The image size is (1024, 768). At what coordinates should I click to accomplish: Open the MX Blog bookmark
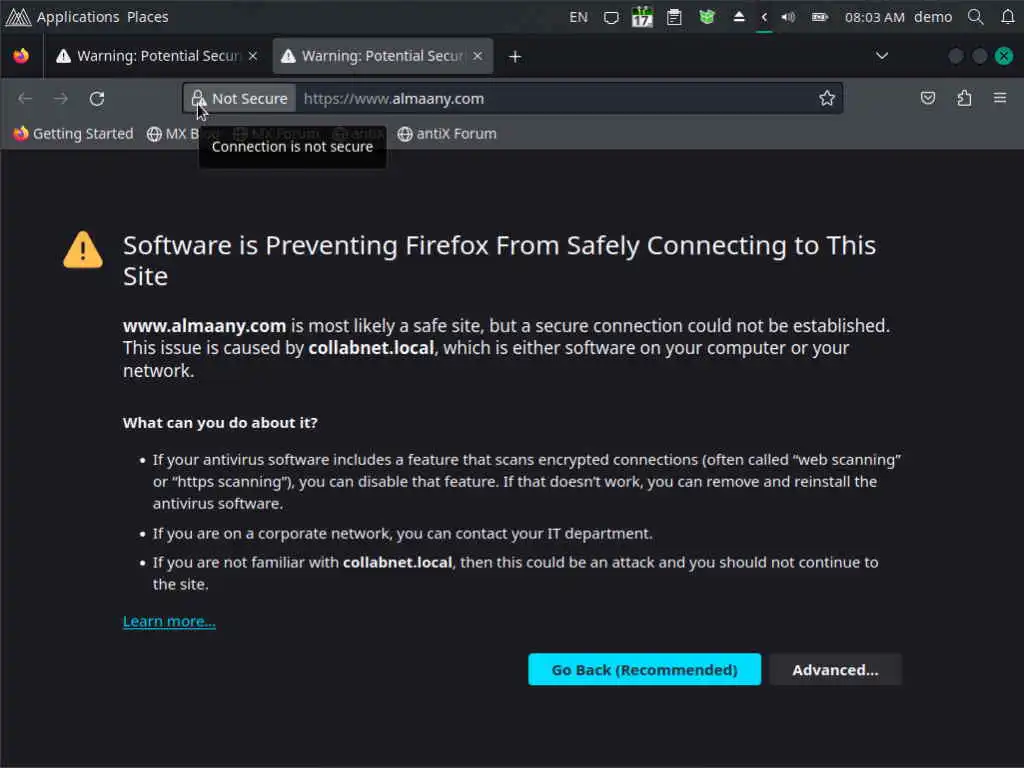172,134
